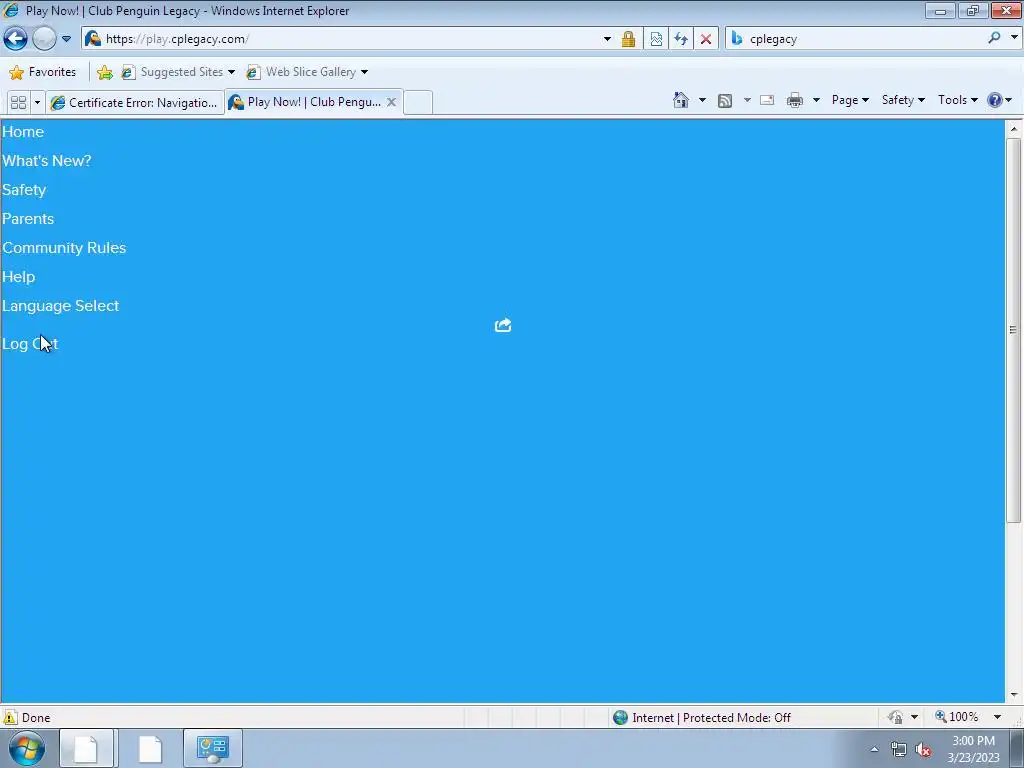Open a new blank tab
The image size is (1024, 768).
pos(418,103)
